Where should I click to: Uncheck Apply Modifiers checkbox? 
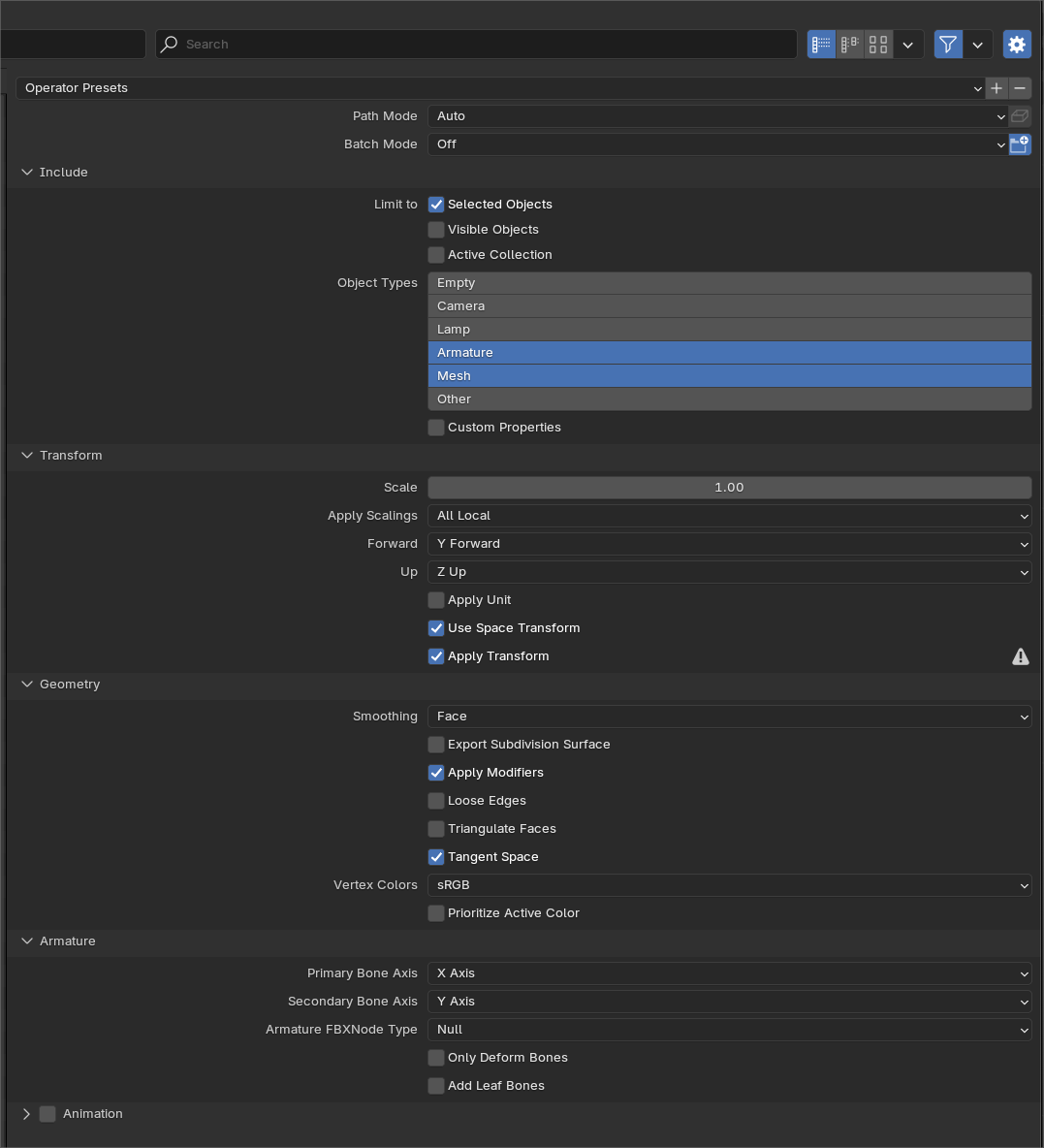[x=436, y=773]
